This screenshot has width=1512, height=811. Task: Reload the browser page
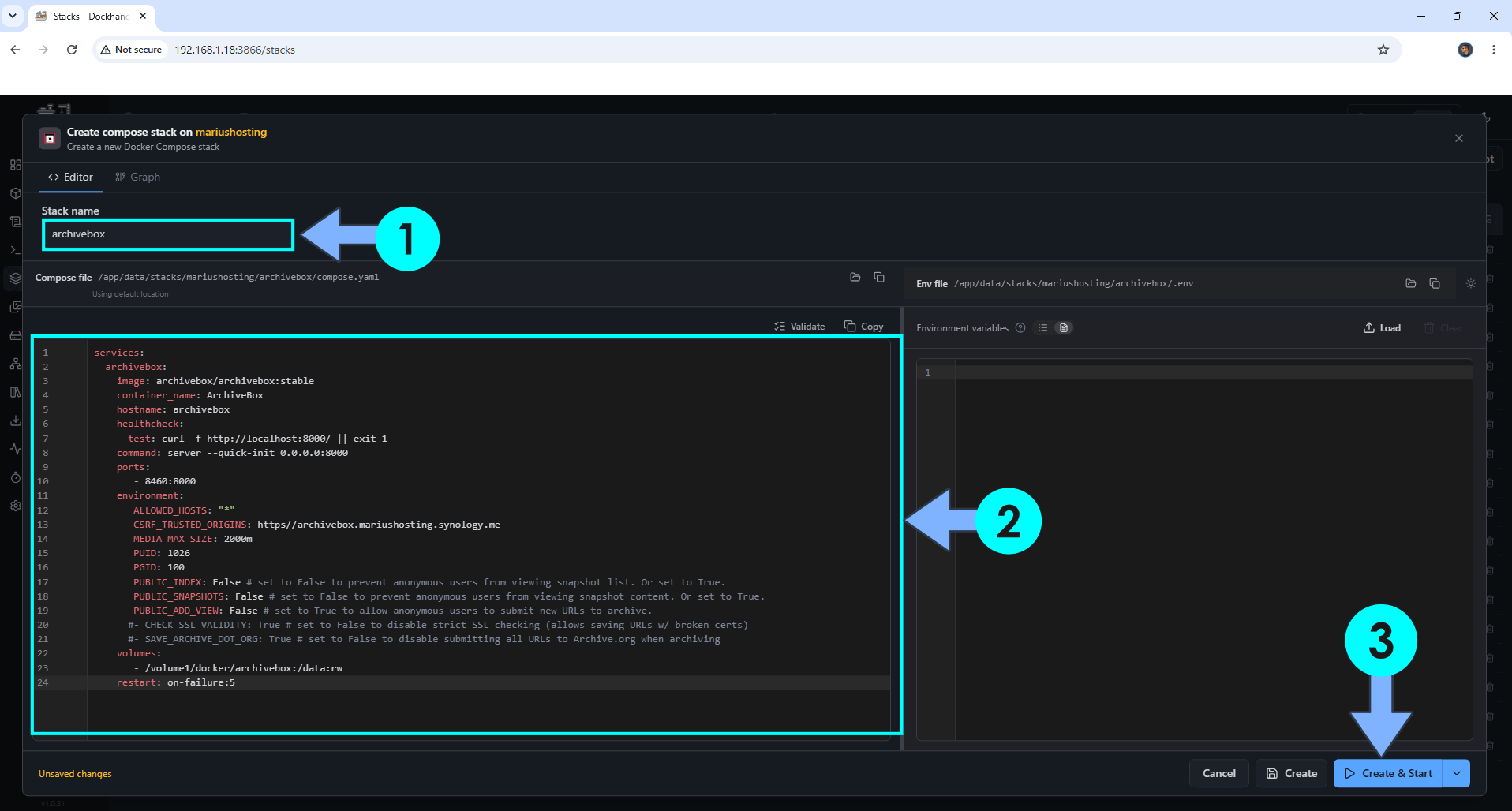click(x=72, y=50)
